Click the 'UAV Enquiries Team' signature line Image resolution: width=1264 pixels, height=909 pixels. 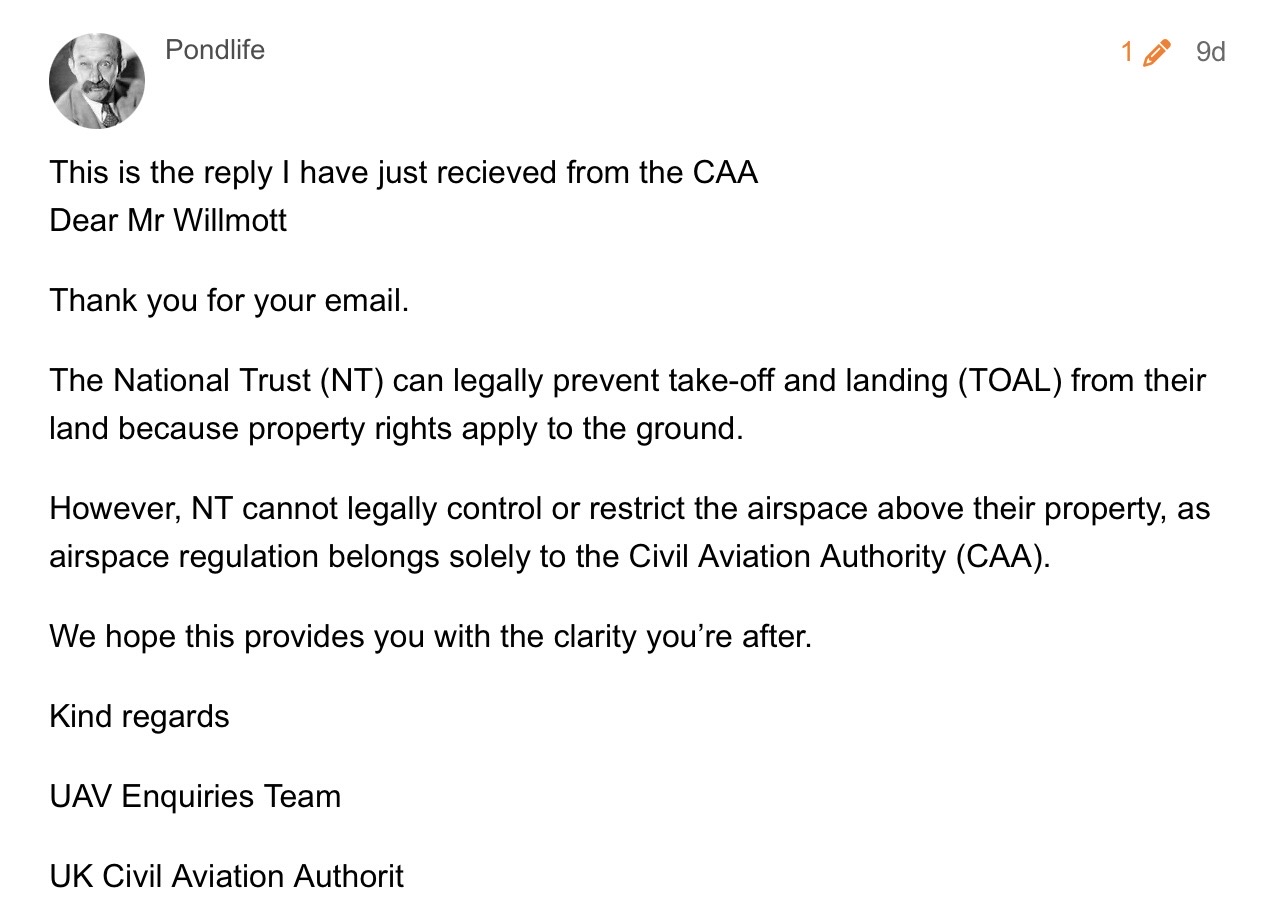(195, 797)
